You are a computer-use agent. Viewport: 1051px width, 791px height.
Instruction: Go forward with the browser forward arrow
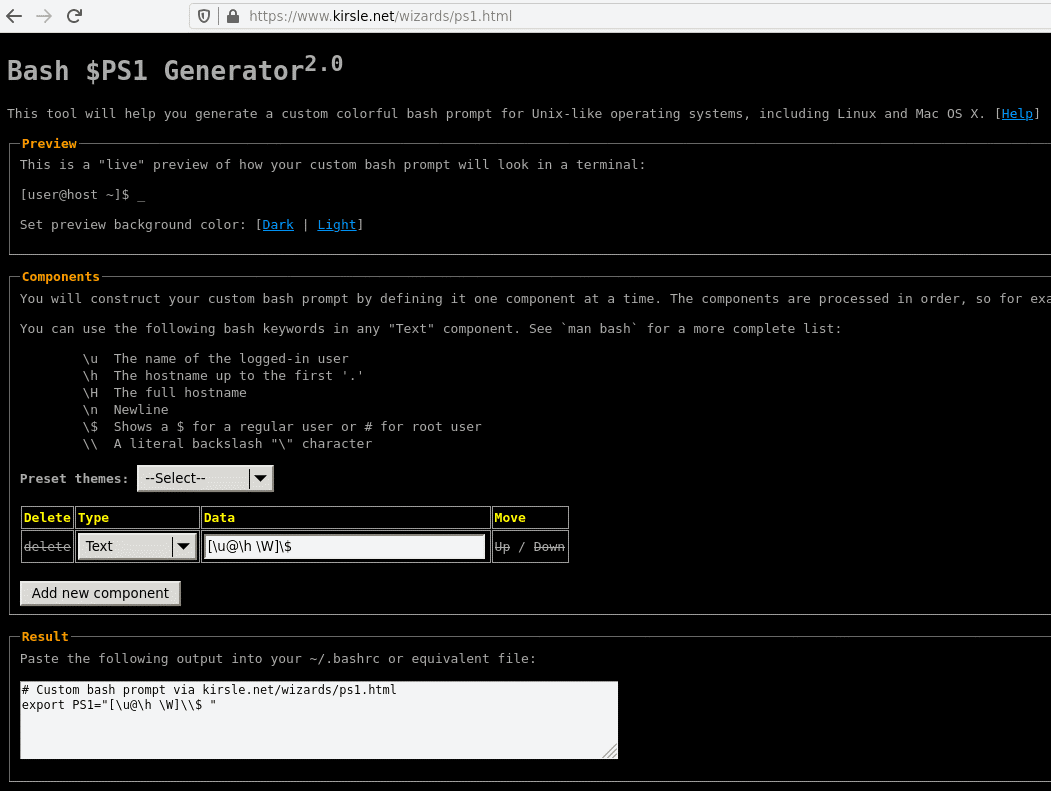(x=44, y=16)
